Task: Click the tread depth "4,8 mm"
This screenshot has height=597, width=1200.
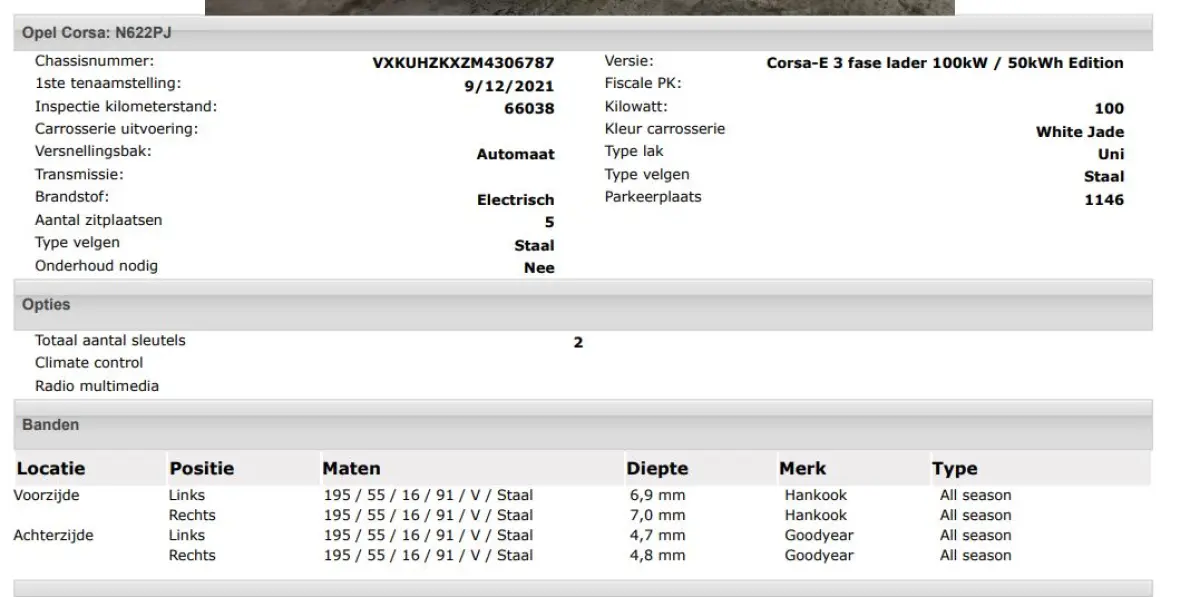Action: coord(657,555)
